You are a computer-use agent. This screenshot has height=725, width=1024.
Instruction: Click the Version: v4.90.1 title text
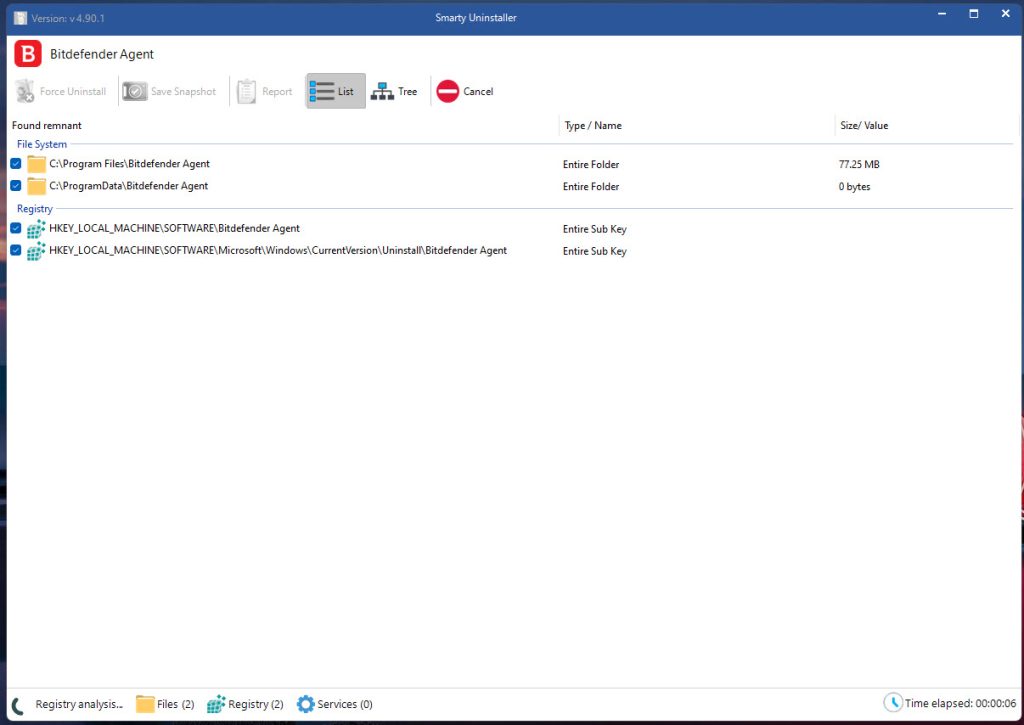(68, 18)
